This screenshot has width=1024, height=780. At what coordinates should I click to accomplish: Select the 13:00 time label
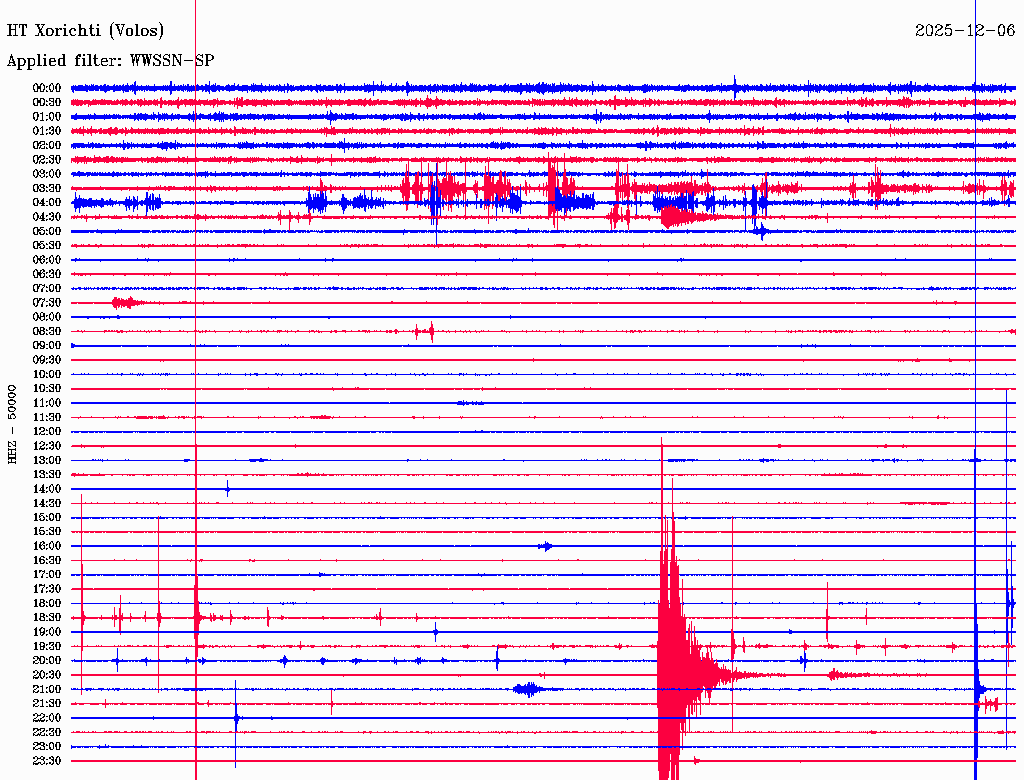pyautogui.click(x=47, y=461)
